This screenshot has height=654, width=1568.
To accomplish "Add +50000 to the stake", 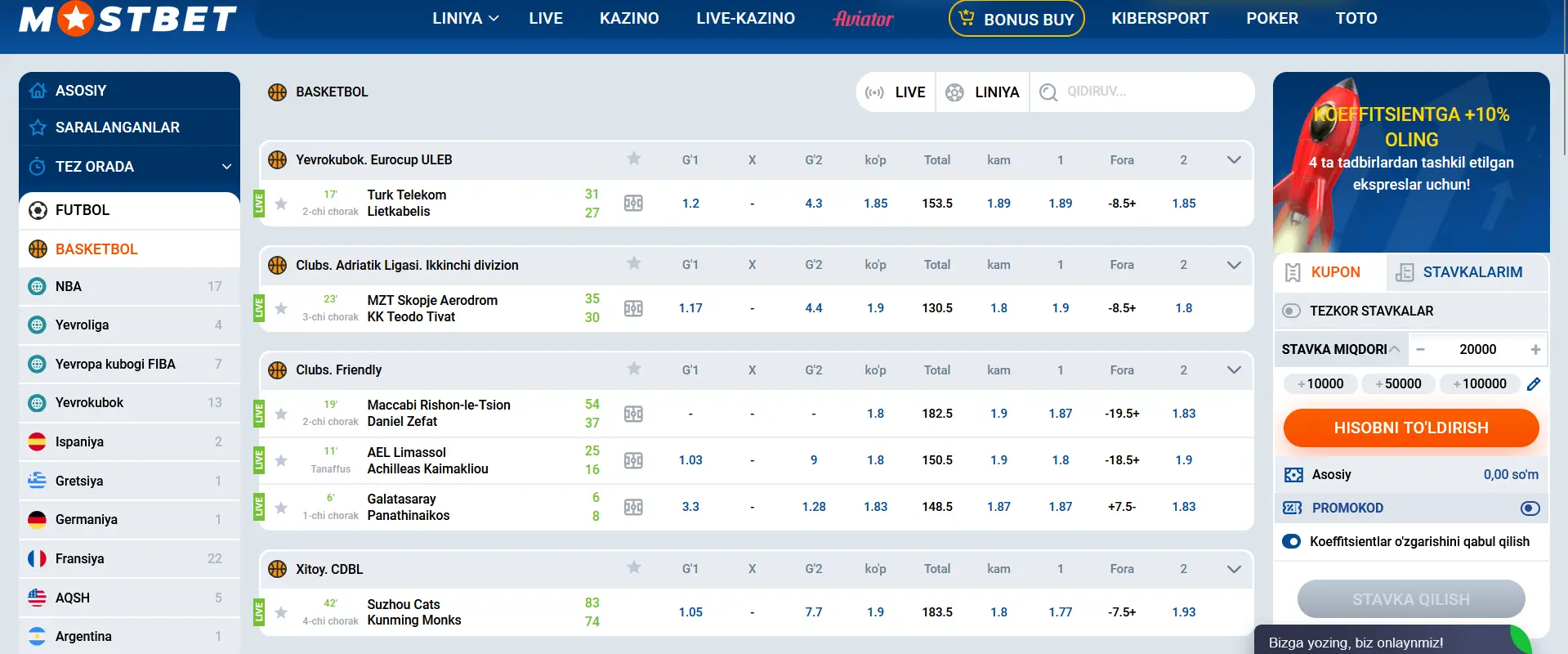I will pyautogui.click(x=1398, y=383).
